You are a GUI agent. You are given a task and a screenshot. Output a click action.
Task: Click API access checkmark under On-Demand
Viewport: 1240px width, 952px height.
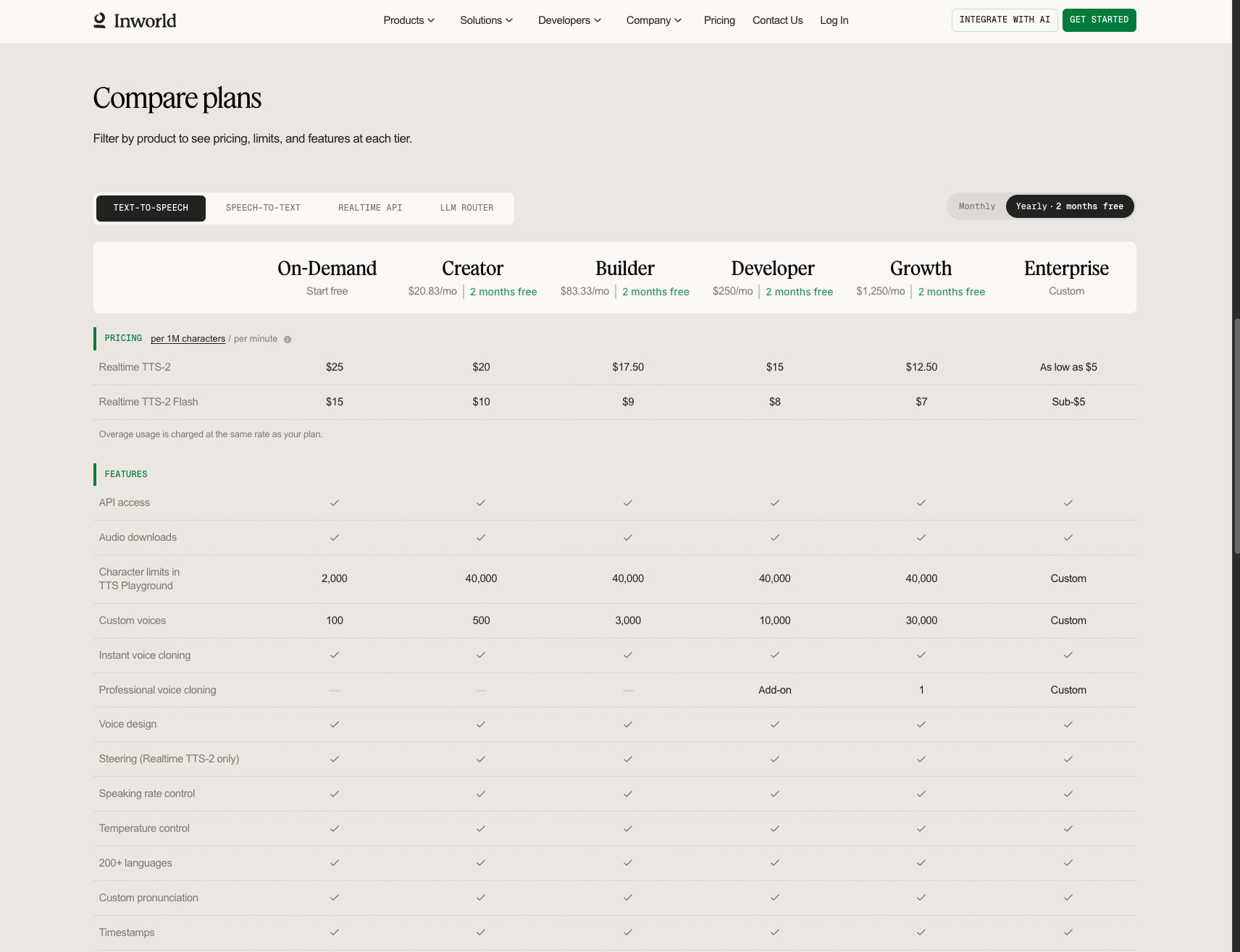[335, 502]
